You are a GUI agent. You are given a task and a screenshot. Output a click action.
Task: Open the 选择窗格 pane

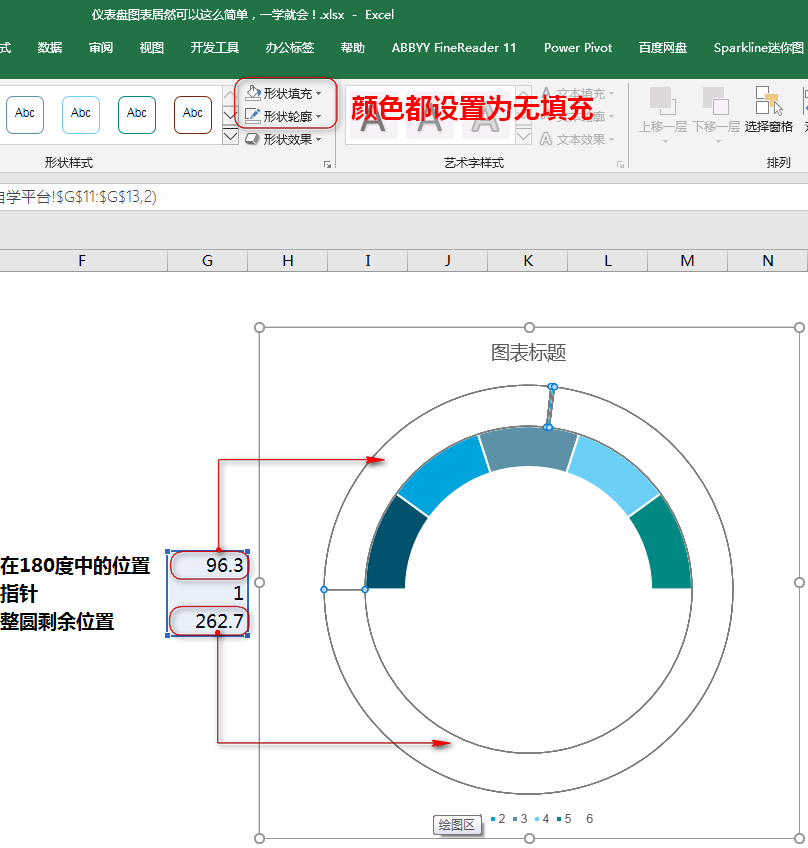point(769,110)
